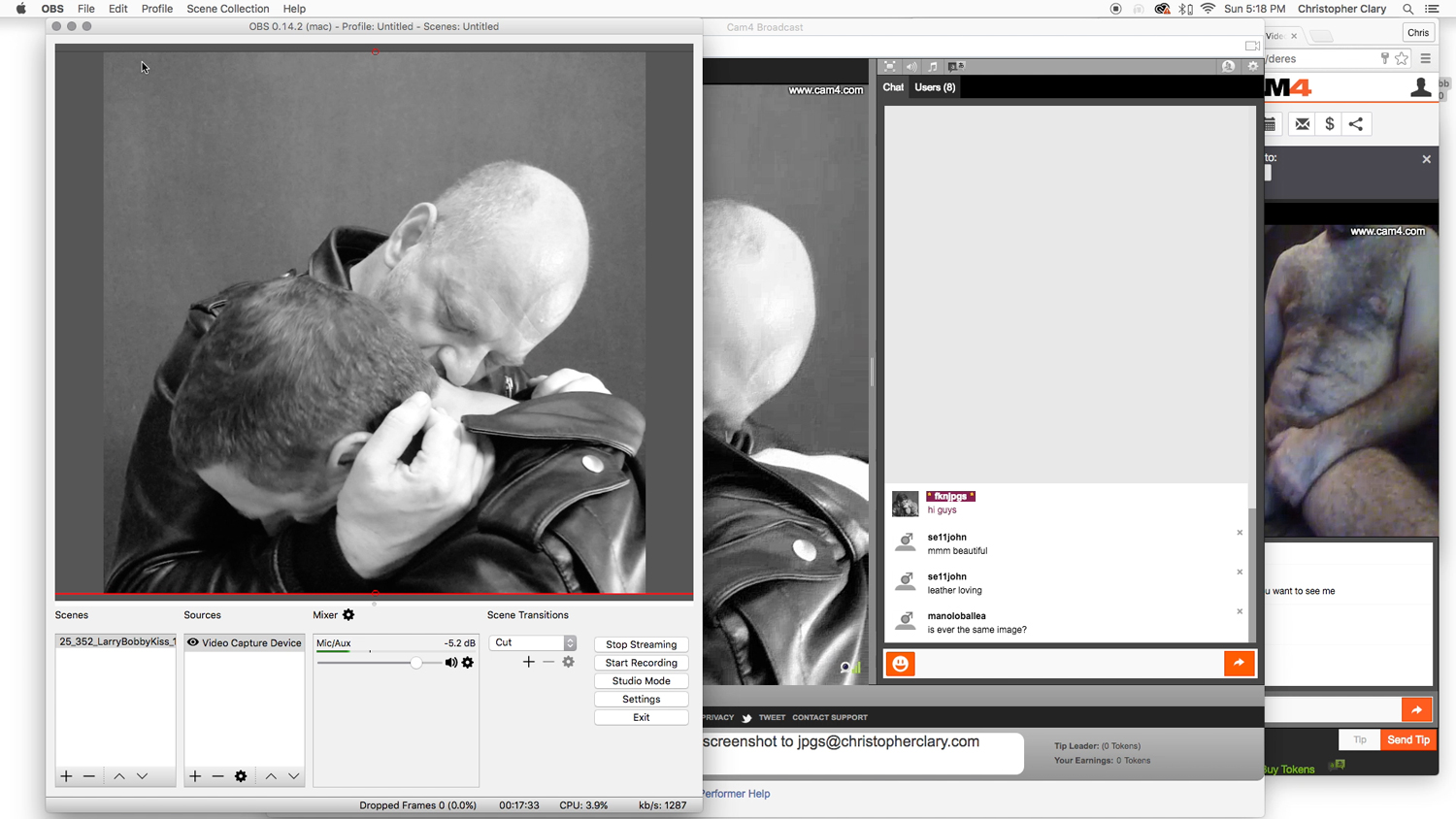This screenshot has height=819, width=1456.
Task: Click user profile icon in Cam4 toolbar
Action: coord(1229,66)
